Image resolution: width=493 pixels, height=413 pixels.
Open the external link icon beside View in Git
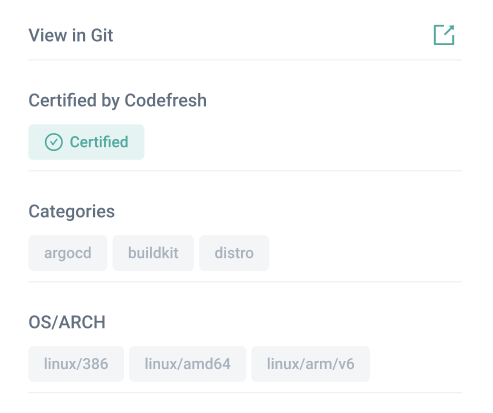(x=444, y=35)
